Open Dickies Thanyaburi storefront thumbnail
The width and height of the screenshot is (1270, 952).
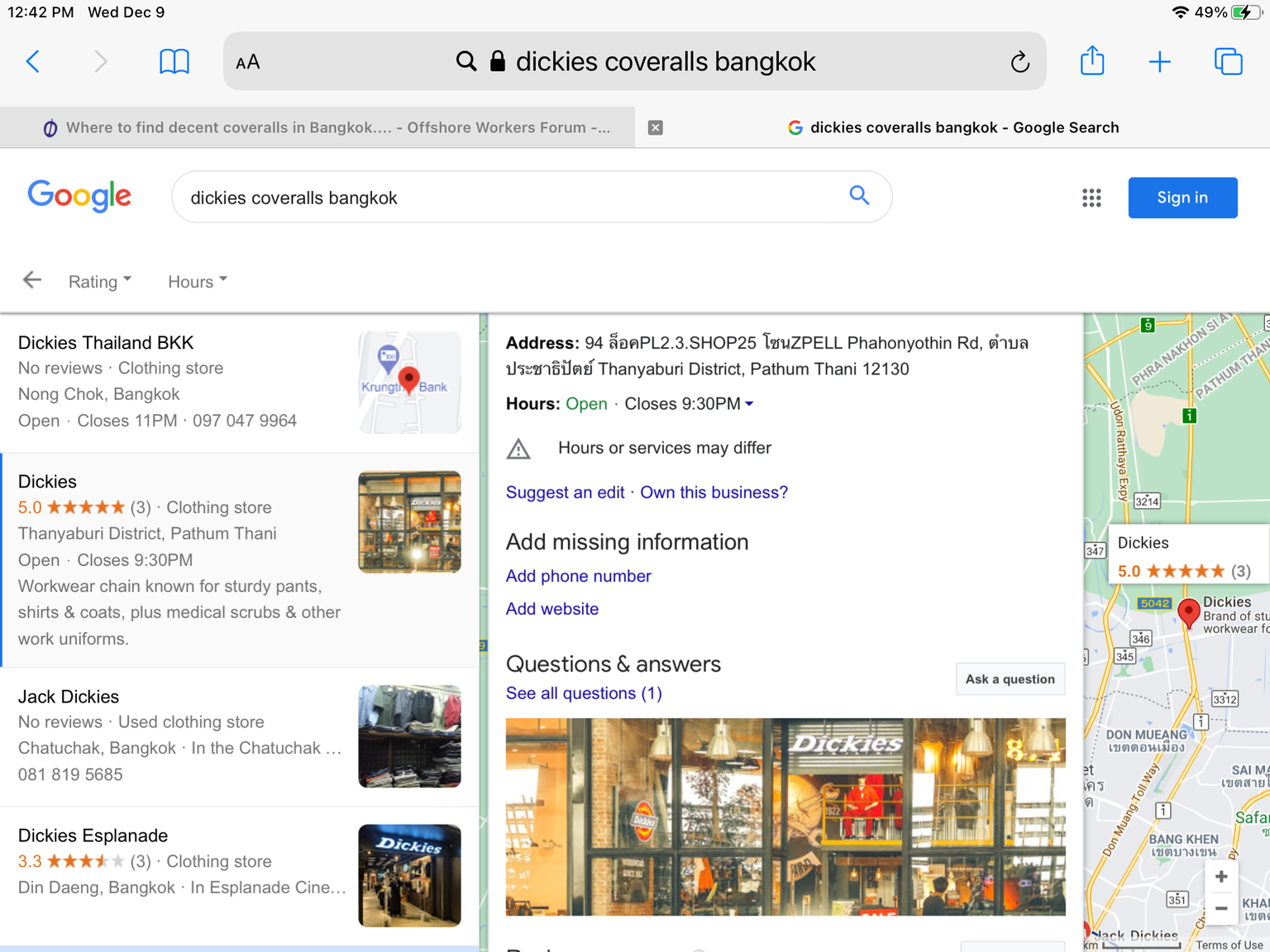tap(409, 522)
